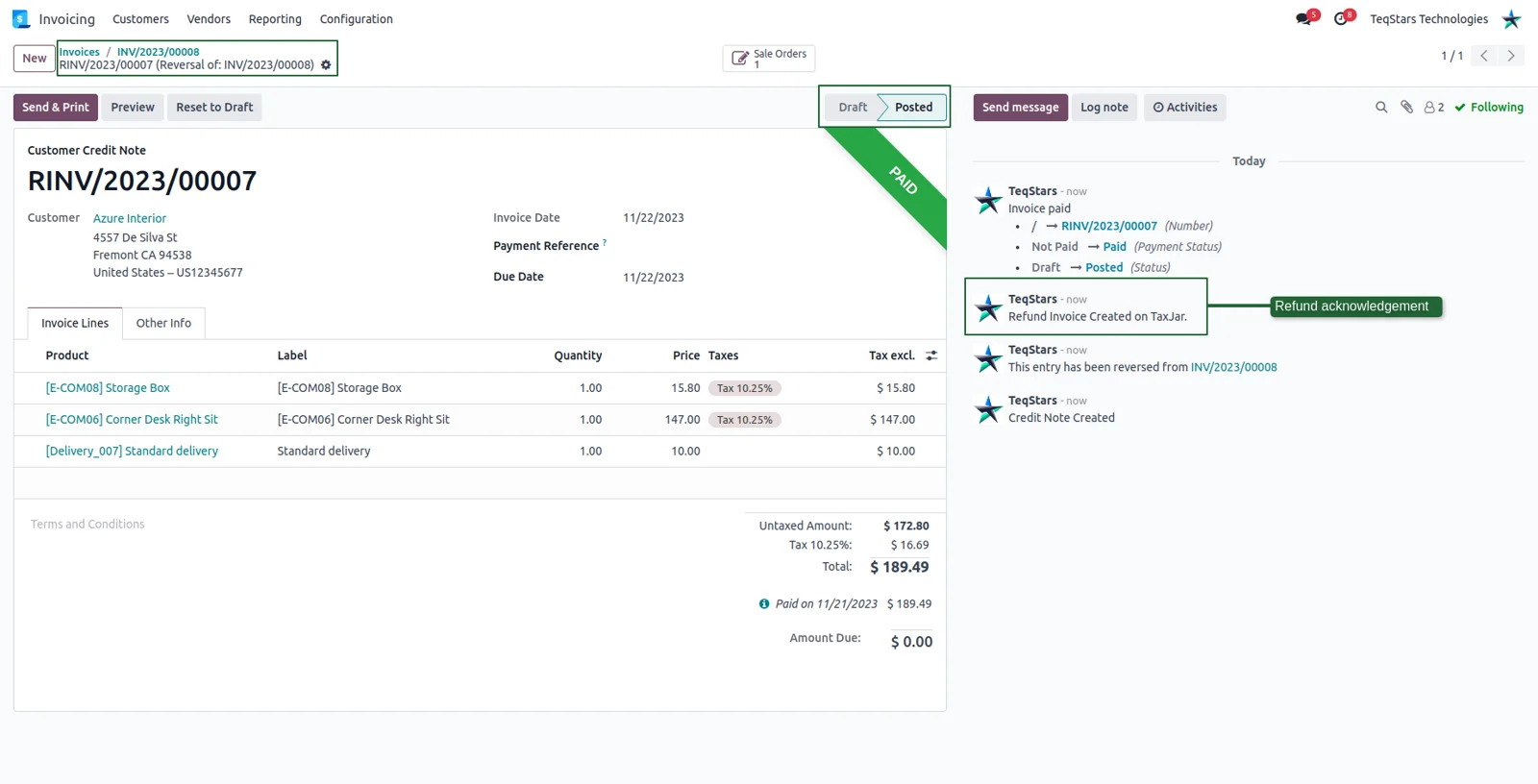This screenshot has width=1538, height=784.
Task: Open the Reporting menu
Action: click(275, 19)
